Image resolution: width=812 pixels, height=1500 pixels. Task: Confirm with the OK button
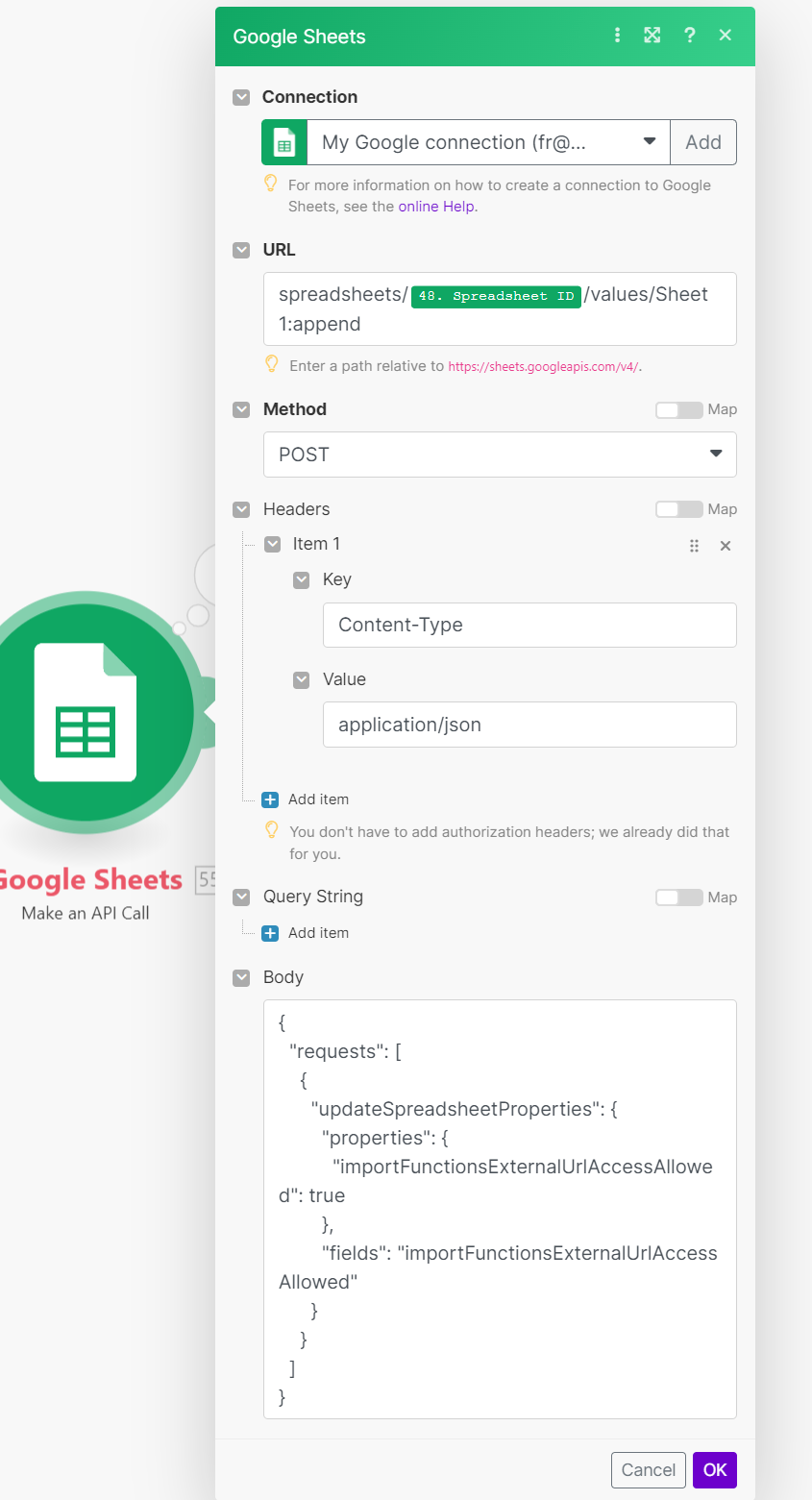715,1470
